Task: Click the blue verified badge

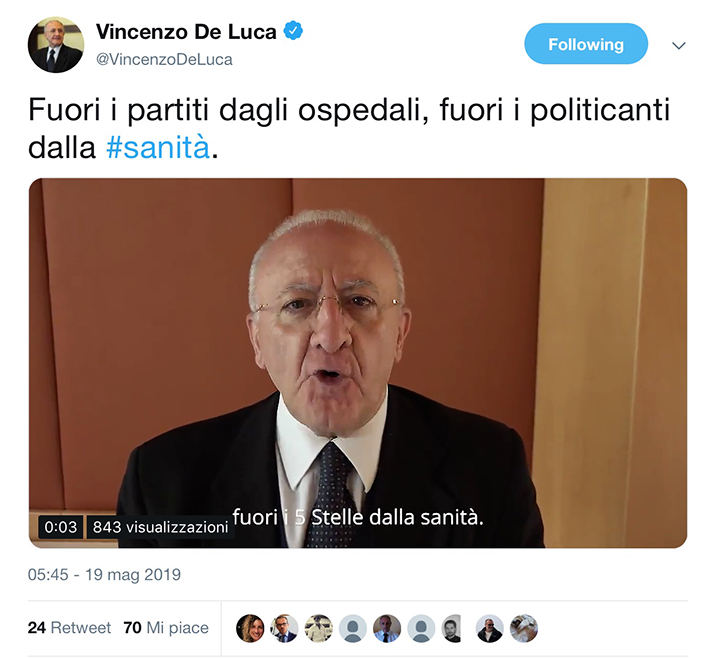Action: tap(293, 31)
